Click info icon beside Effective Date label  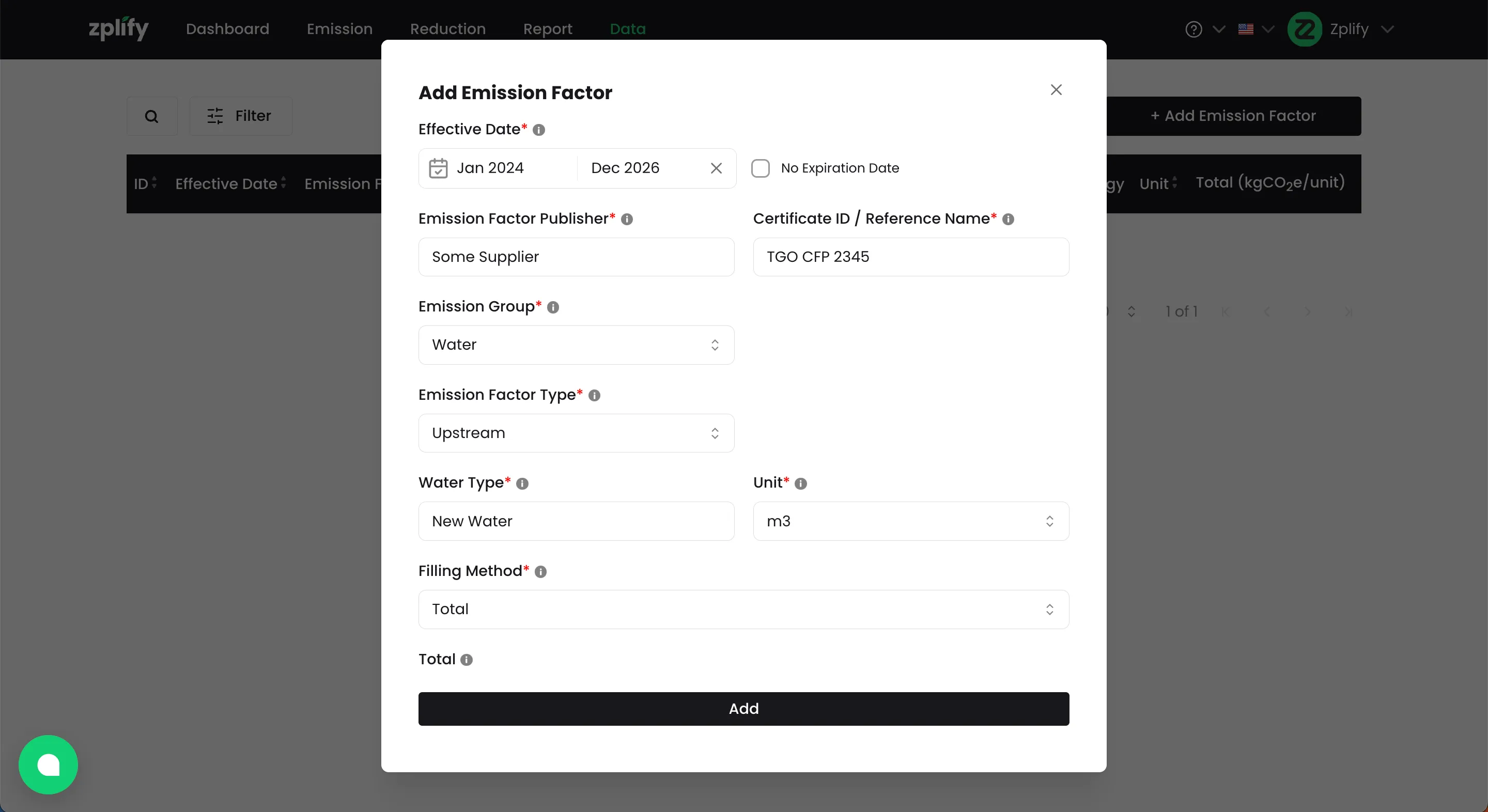pos(538,130)
